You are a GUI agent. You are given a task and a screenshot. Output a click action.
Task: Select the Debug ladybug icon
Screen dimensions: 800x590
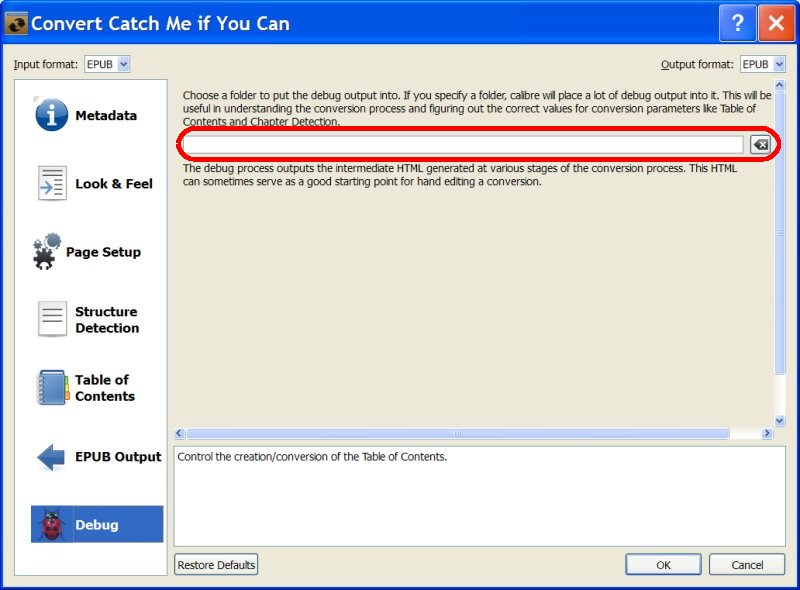pyautogui.click(x=53, y=524)
